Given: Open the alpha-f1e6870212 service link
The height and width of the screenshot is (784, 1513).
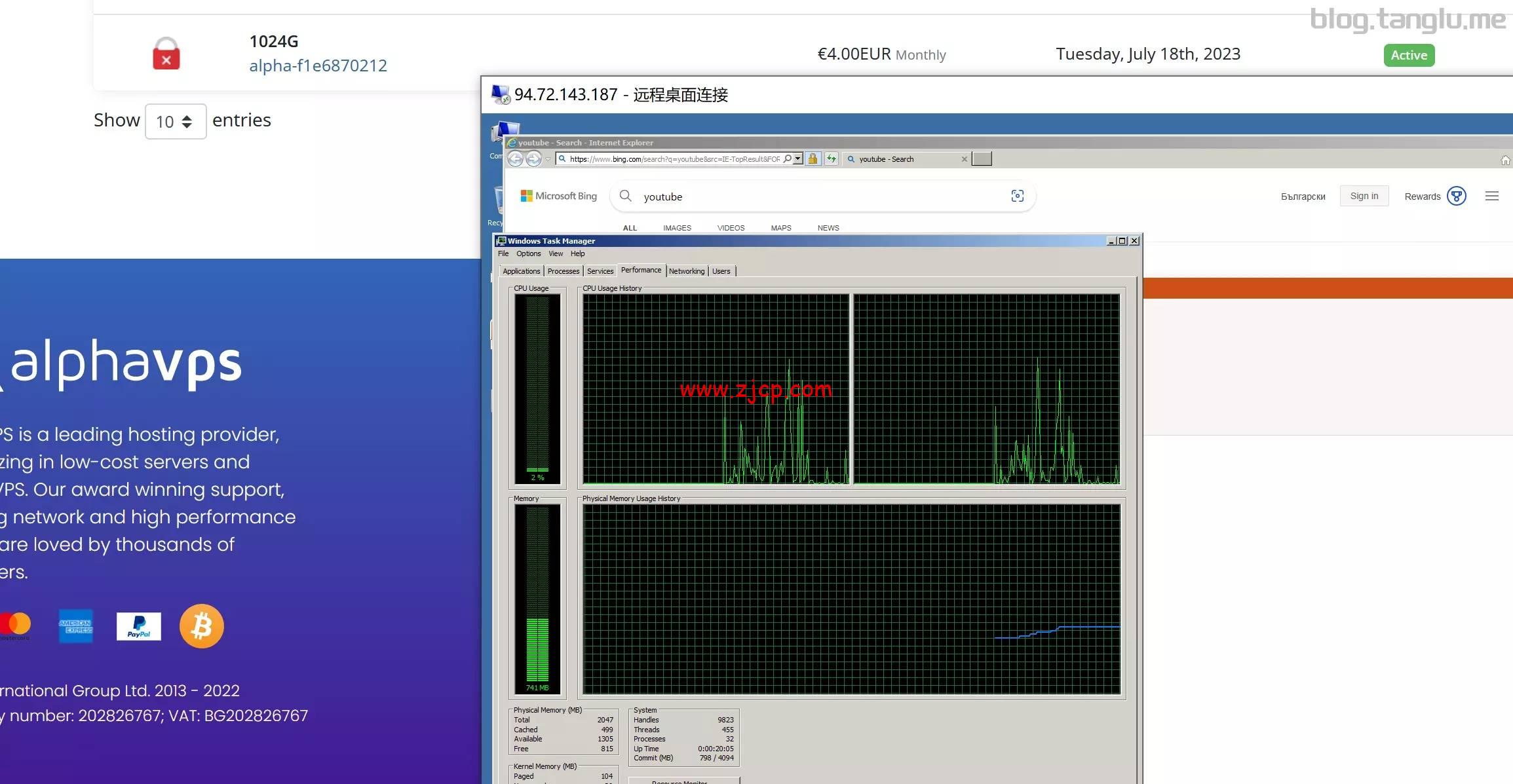Looking at the screenshot, I should click(318, 65).
